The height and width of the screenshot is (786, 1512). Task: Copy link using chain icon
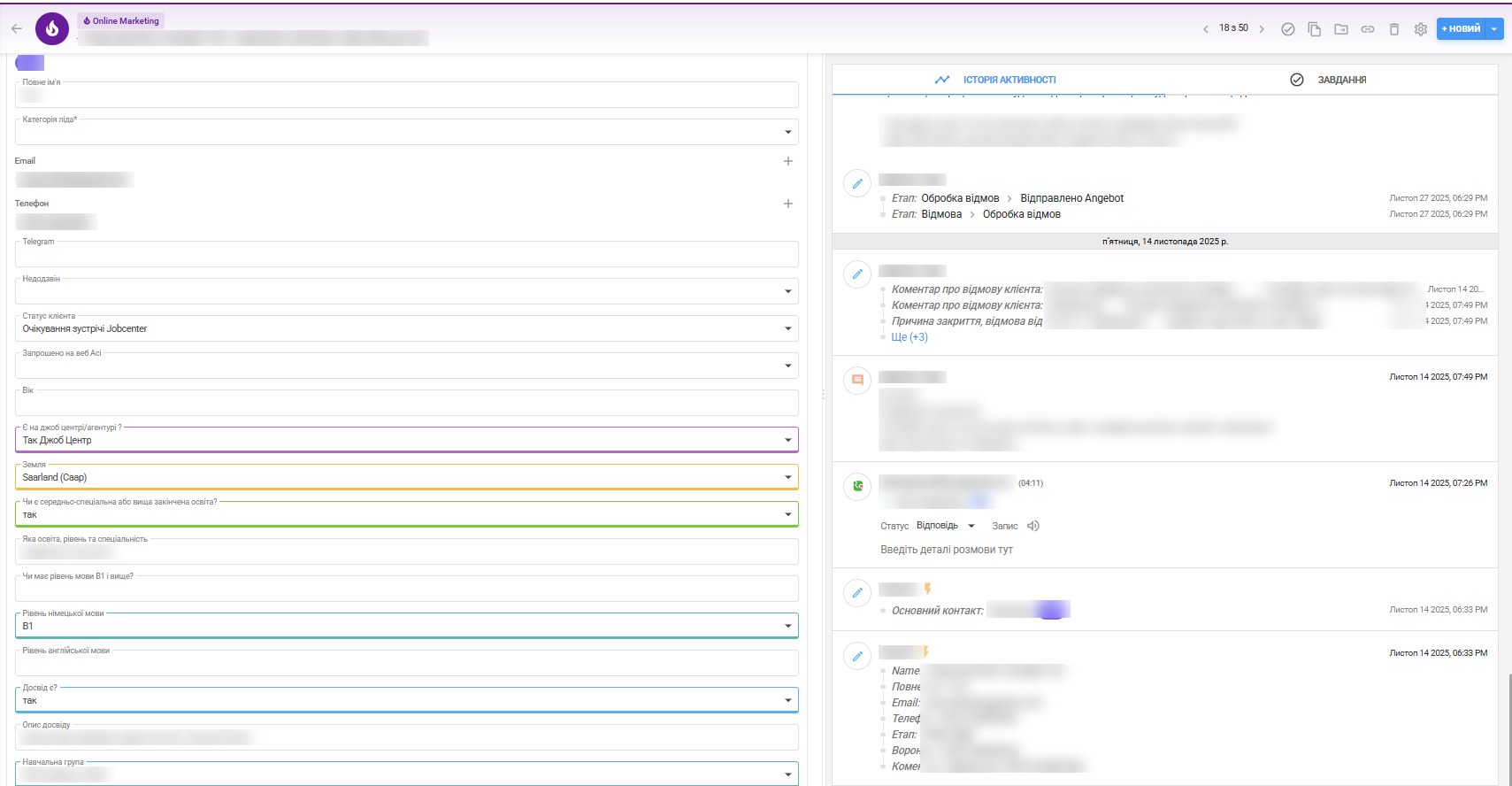tap(1368, 29)
